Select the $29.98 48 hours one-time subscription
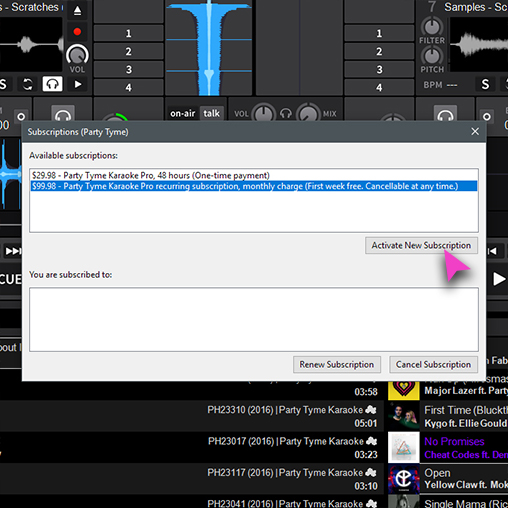 254,175
